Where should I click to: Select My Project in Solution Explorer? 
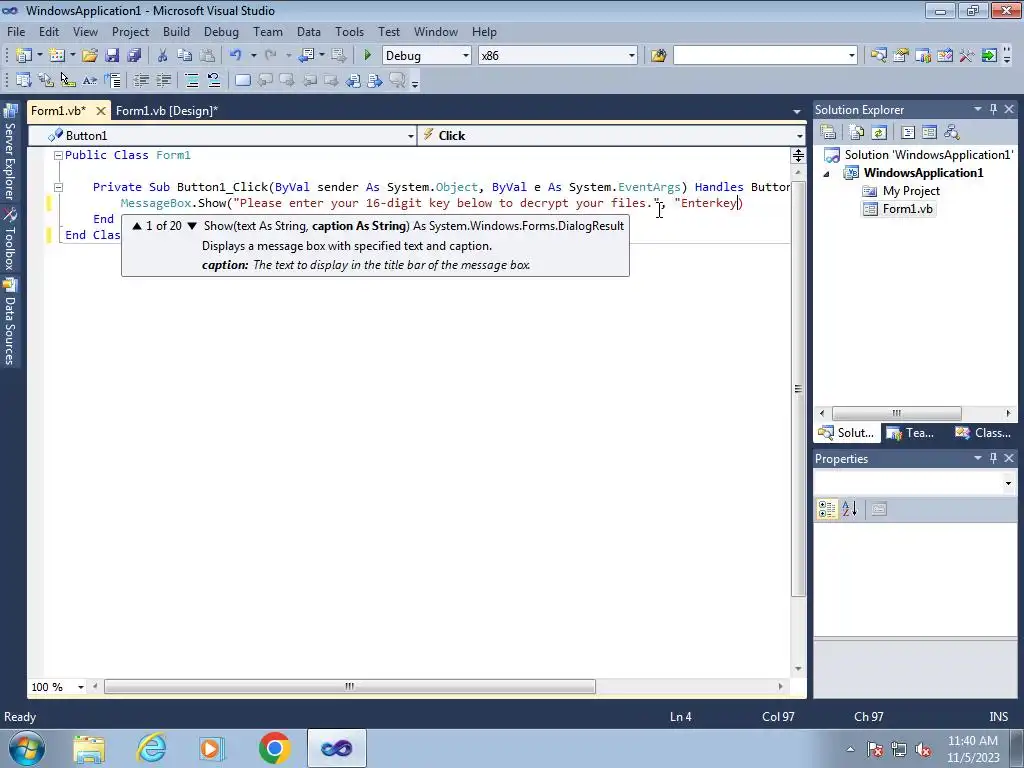[x=910, y=191]
